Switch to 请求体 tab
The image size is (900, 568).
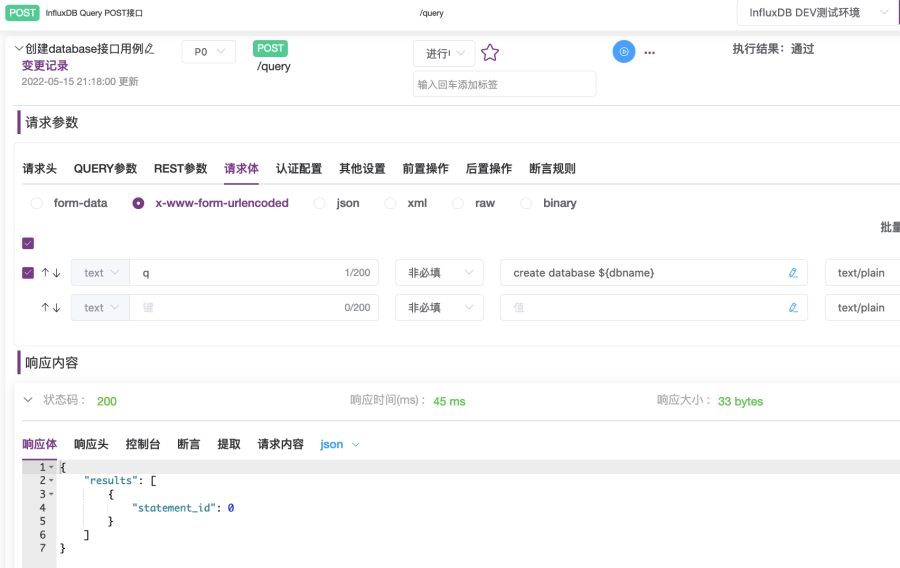pos(241,169)
